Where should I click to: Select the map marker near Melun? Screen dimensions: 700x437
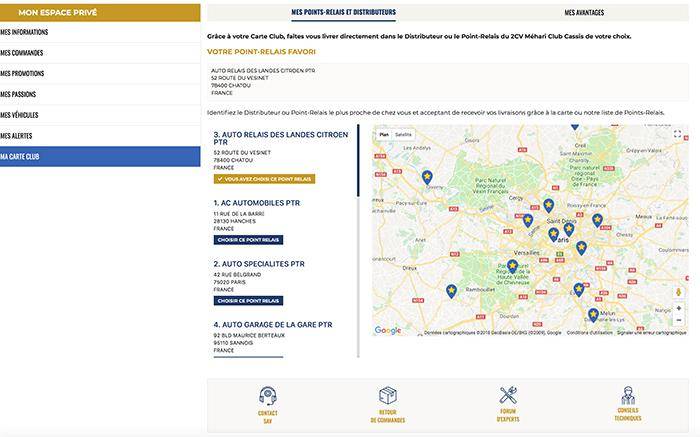click(593, 315)
